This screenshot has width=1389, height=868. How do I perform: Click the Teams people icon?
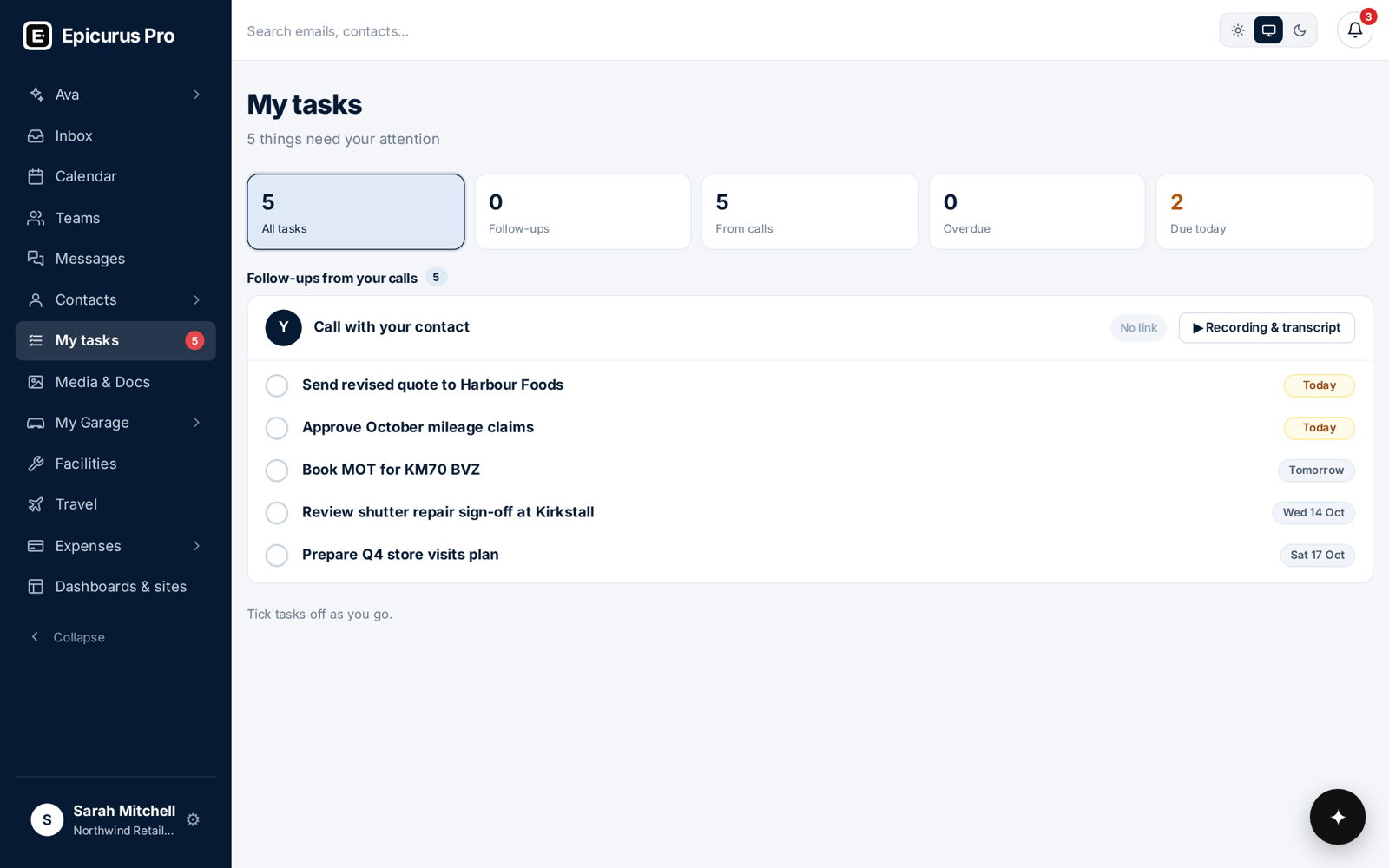[36, 218]
